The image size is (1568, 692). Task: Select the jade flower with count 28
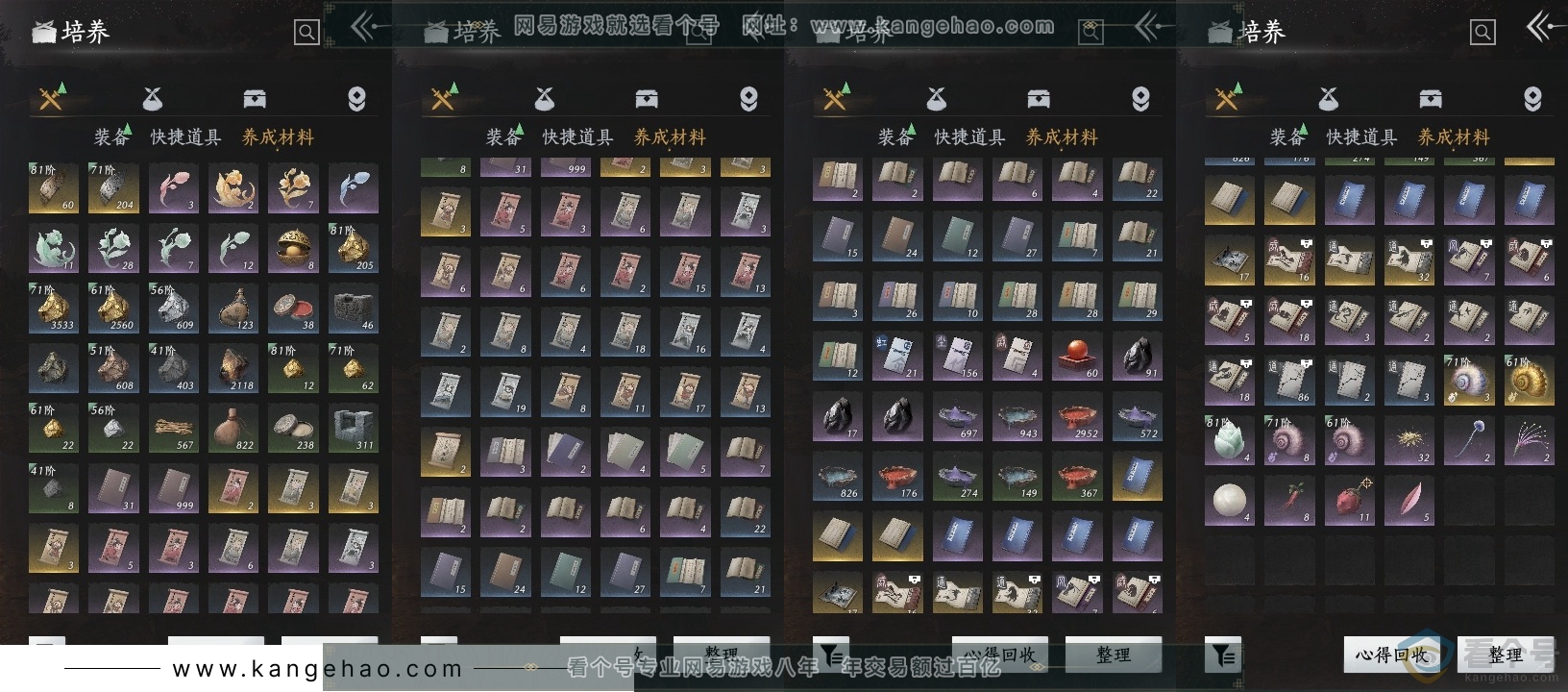pyautogui.click(x=113, y=248)
